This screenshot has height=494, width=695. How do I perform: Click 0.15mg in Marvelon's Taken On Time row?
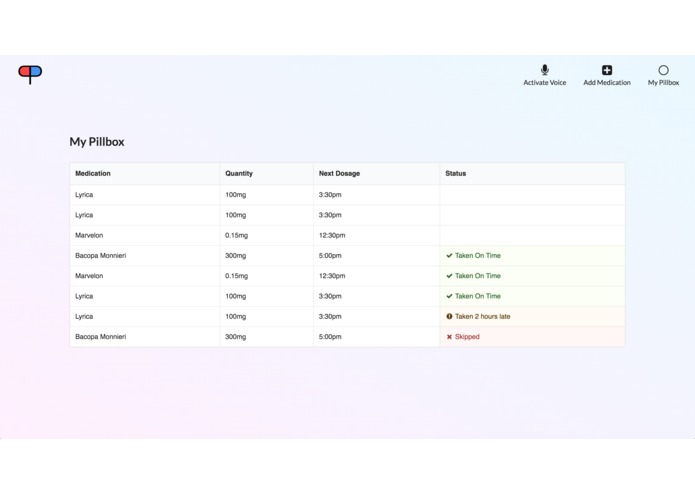pyautogui.click(x=236, y=276)
